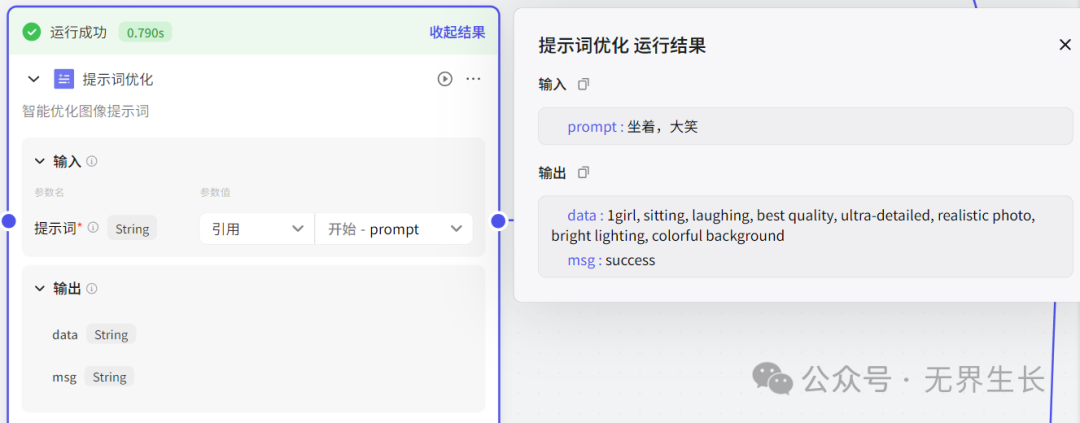1080x423 pixels.
Task: Click the 智能优化图像提示词 description
Action: tap(85, 111)
